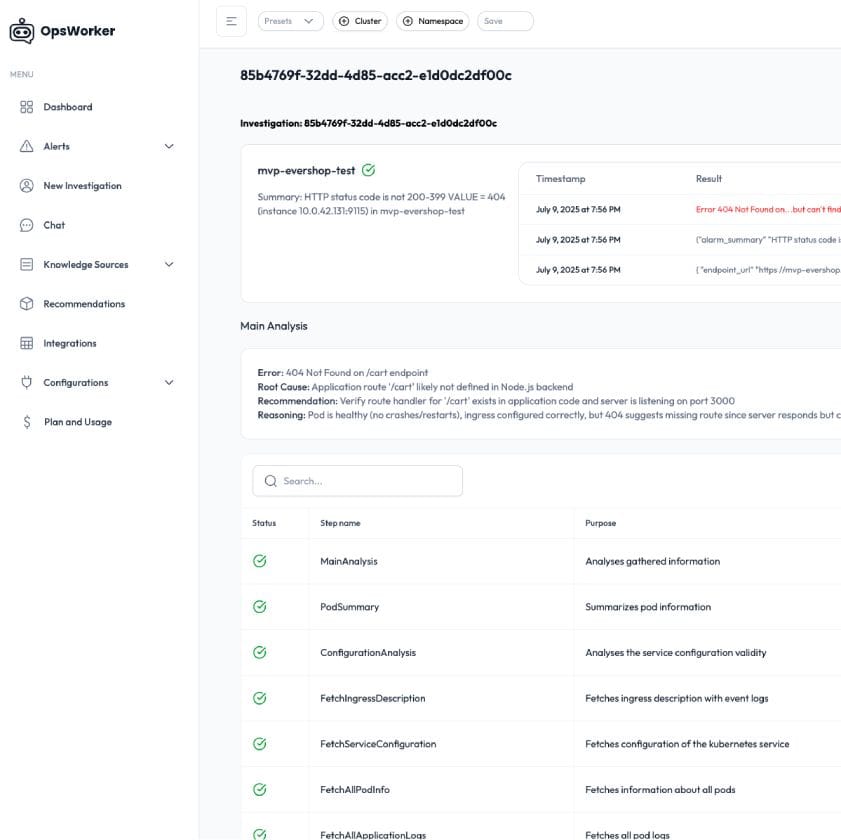Screen dimensions: 841x840
Task: Click green status check next to mvp-evershop-test
Action: (x=368, y=171)
